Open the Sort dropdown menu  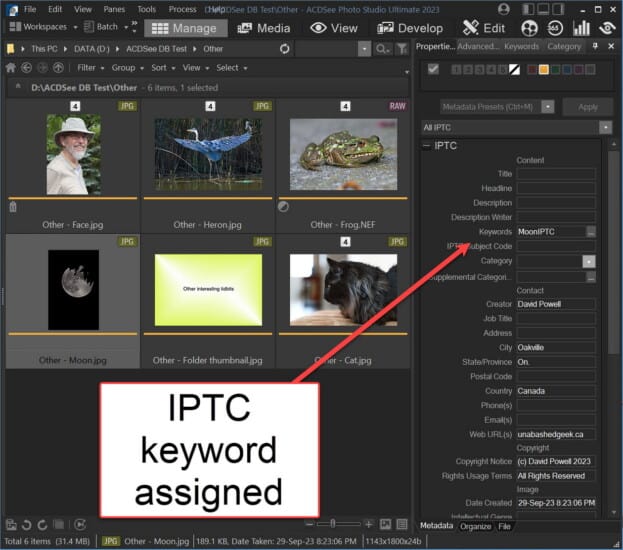pos(162,68)
